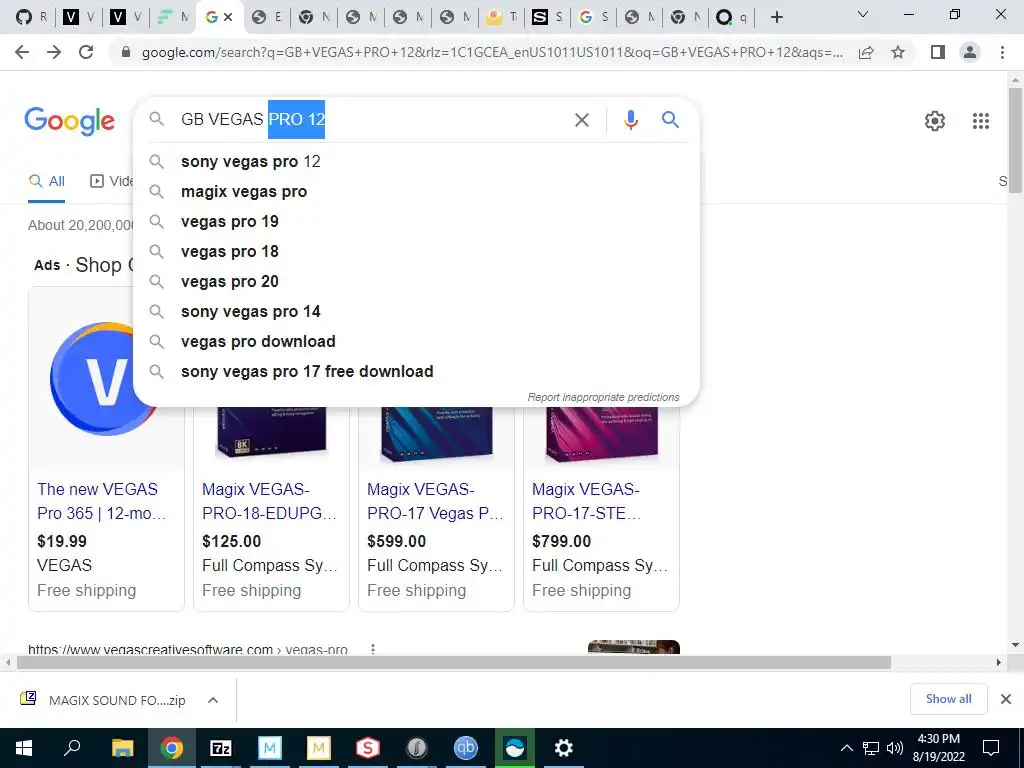Image resolution: width=1024 pixels, height=768 pixels.
Task: Open Google settings gear icon
Action: point(935,121)
